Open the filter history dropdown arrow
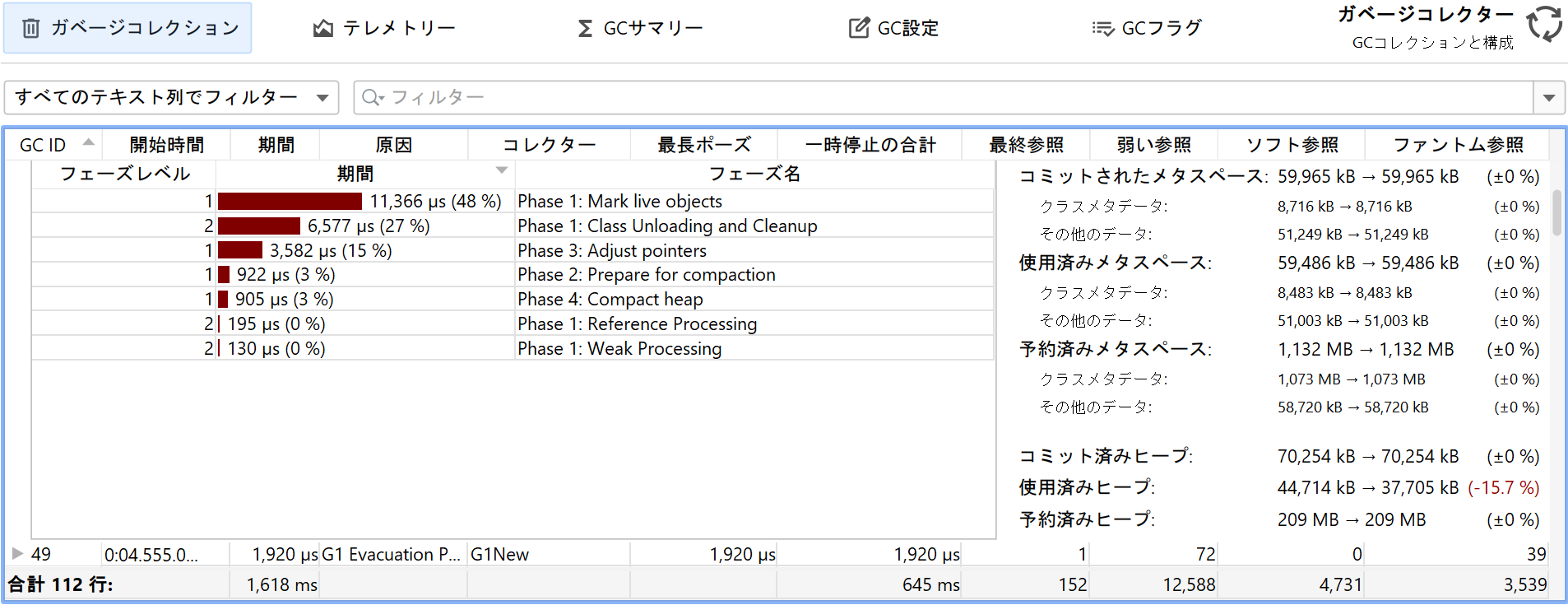 [x=1549, y=97]
